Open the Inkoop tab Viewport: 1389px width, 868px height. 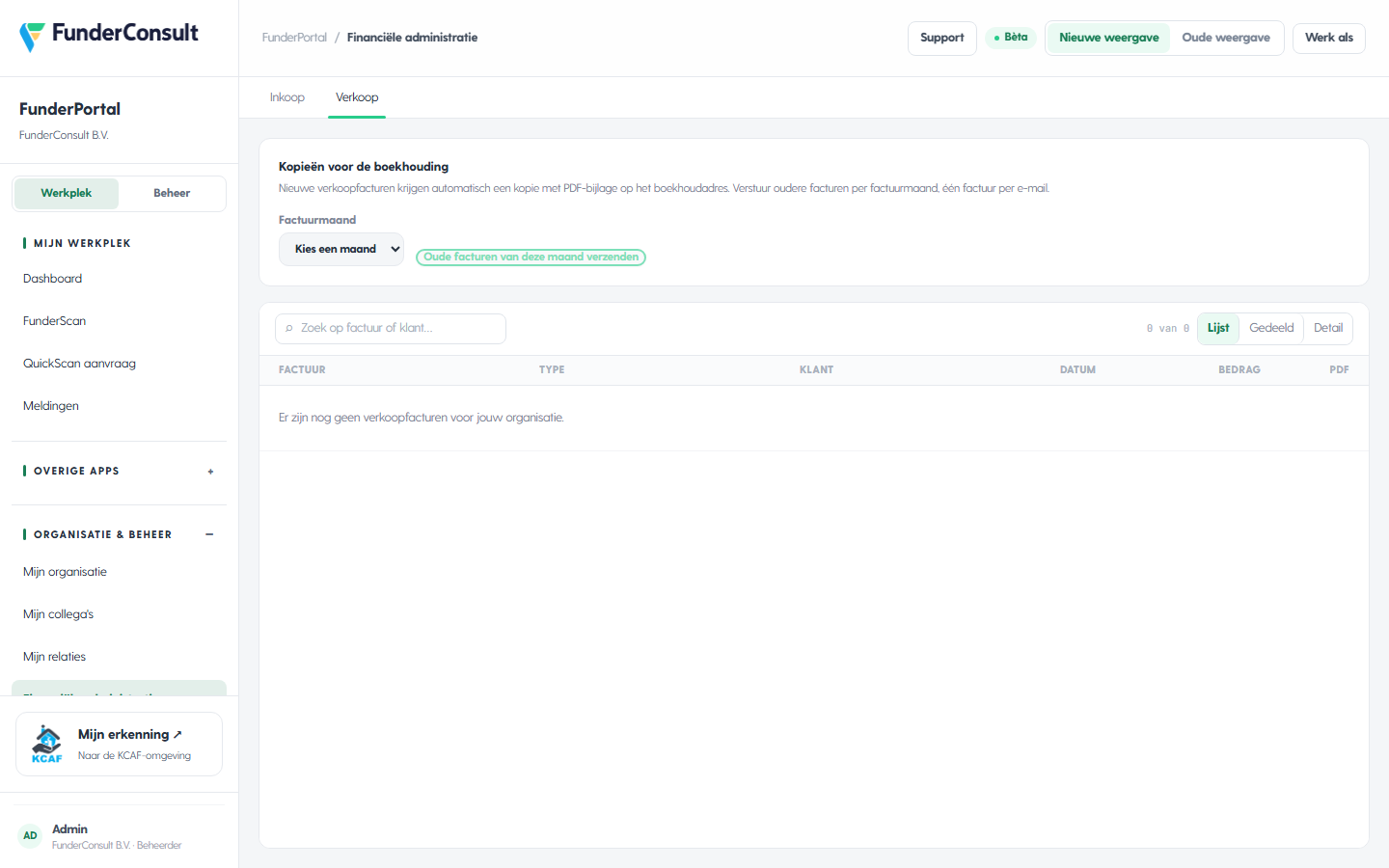pyautogui.click(x=287, y=97)
